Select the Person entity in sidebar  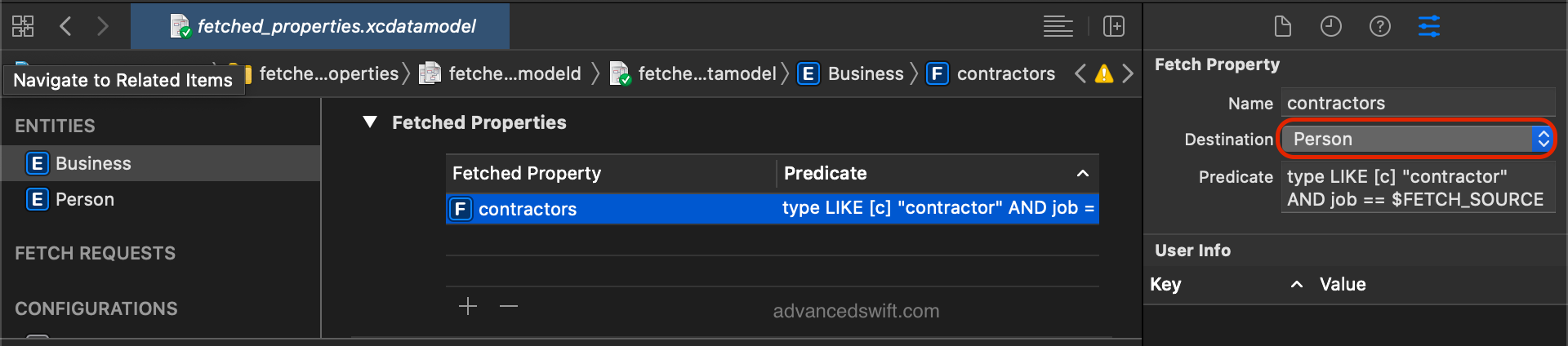(x=84, y=199)
